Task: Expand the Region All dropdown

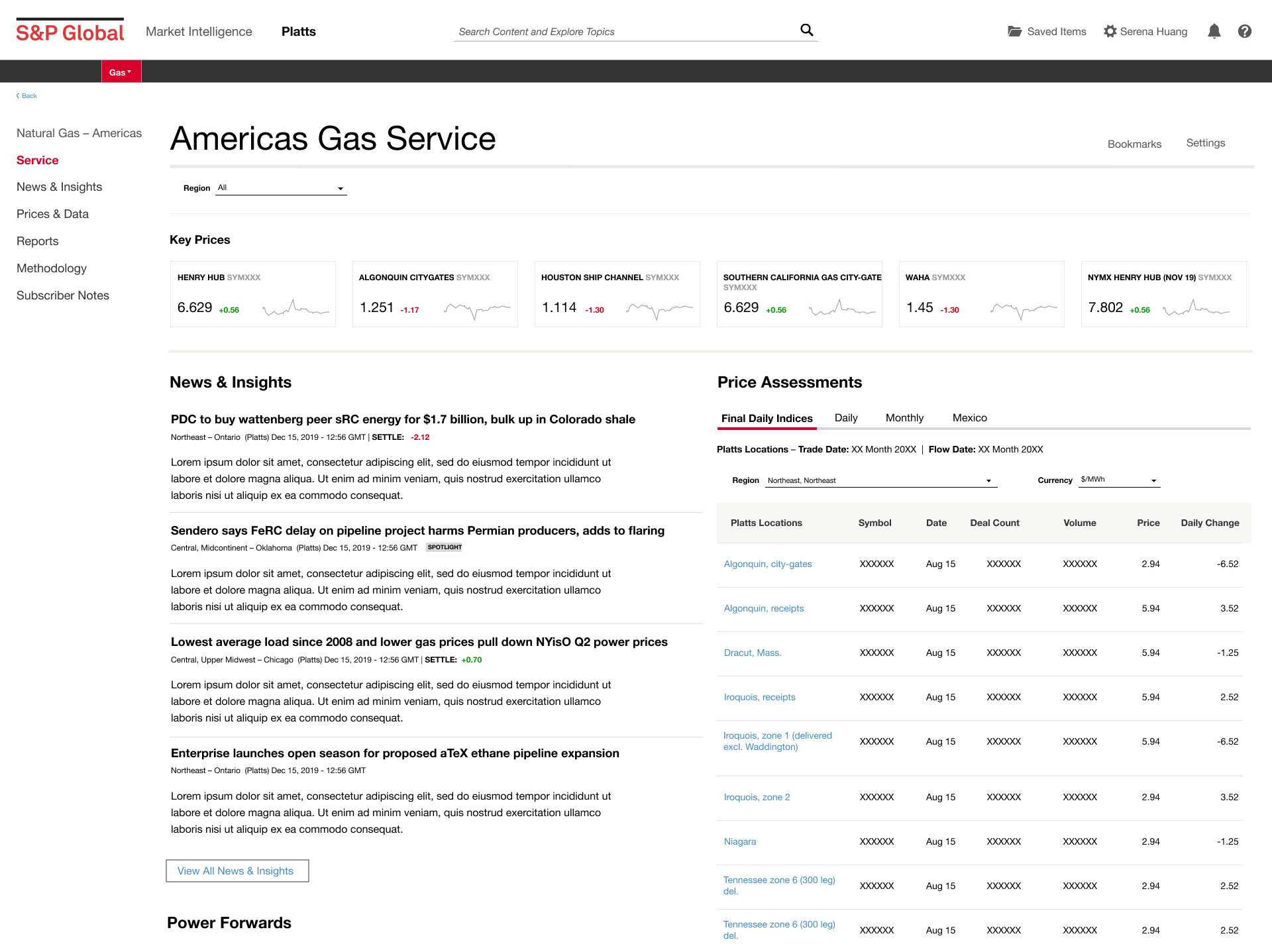Action: point(281,188)
